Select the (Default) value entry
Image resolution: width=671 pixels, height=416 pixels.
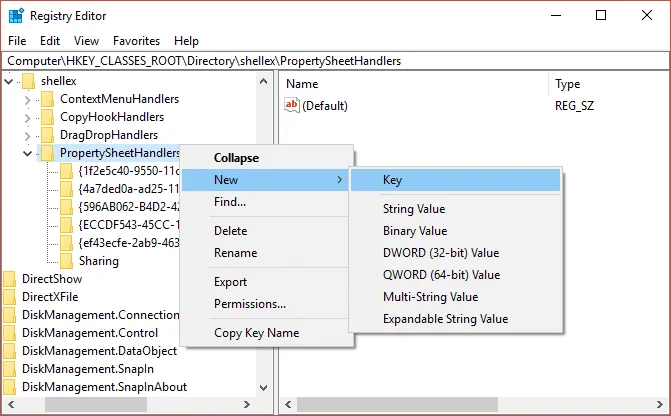pyautogui.click(x=325, y=106)
